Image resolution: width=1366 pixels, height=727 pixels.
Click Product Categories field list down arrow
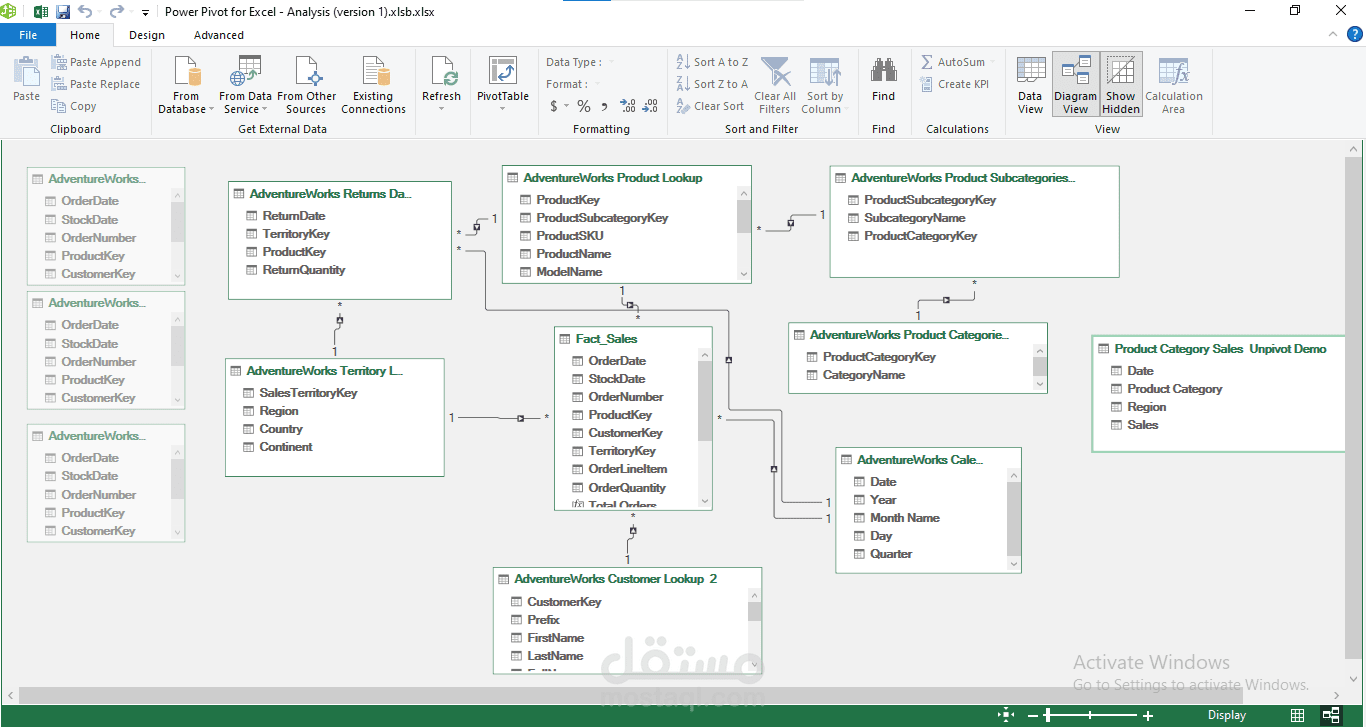(1040, 384)
